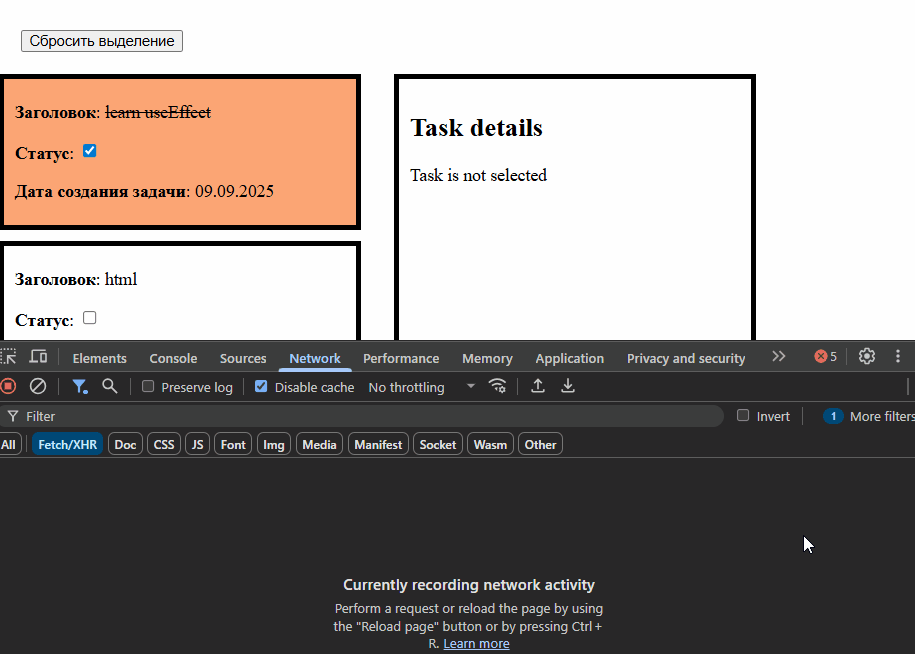The height and width of the screenshot is (654, 915).
Task: Click the export HAR download icon
Action: [x=568, y=386]
